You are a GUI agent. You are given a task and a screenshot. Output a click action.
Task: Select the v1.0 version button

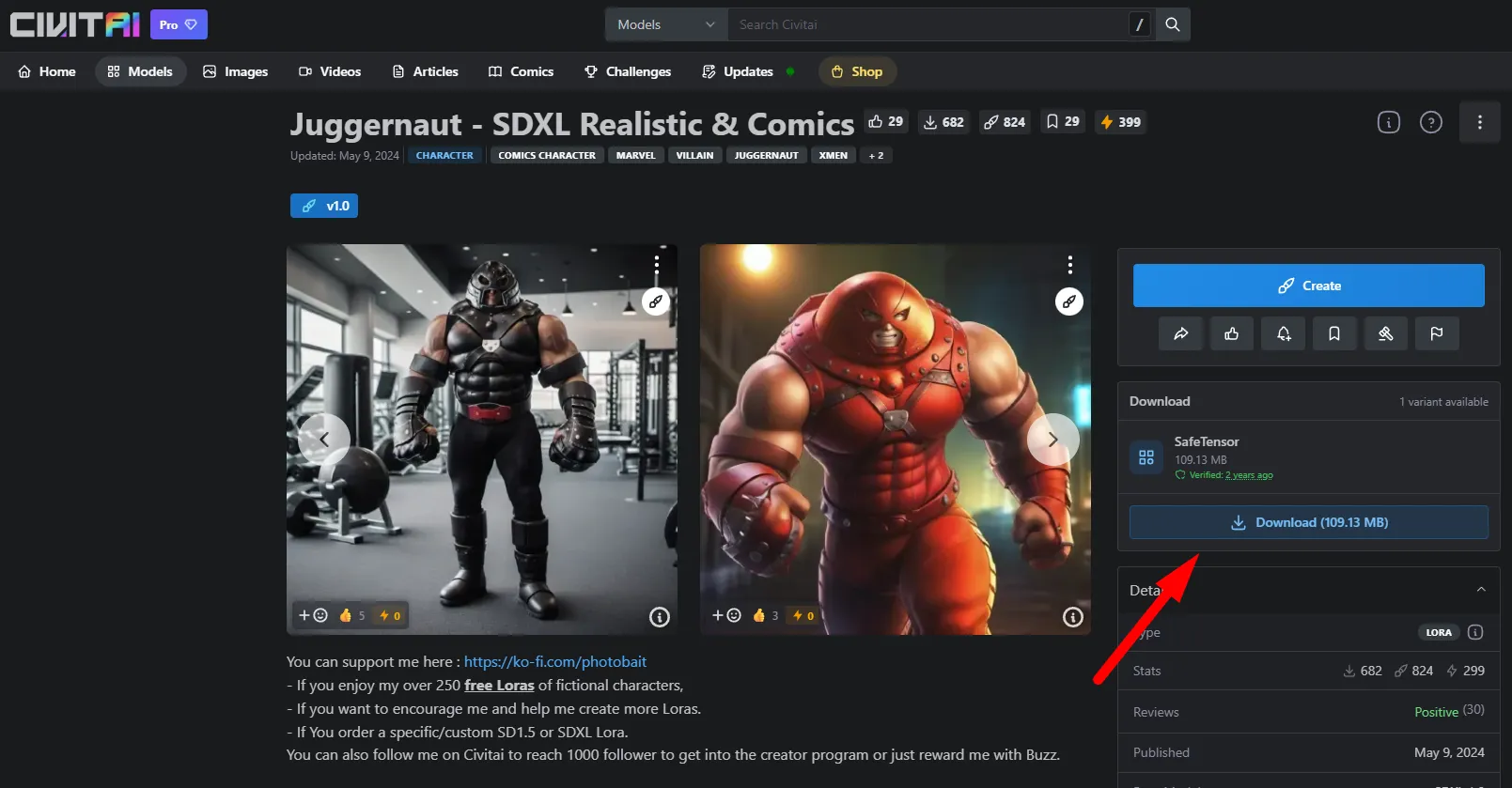(324, 206)
